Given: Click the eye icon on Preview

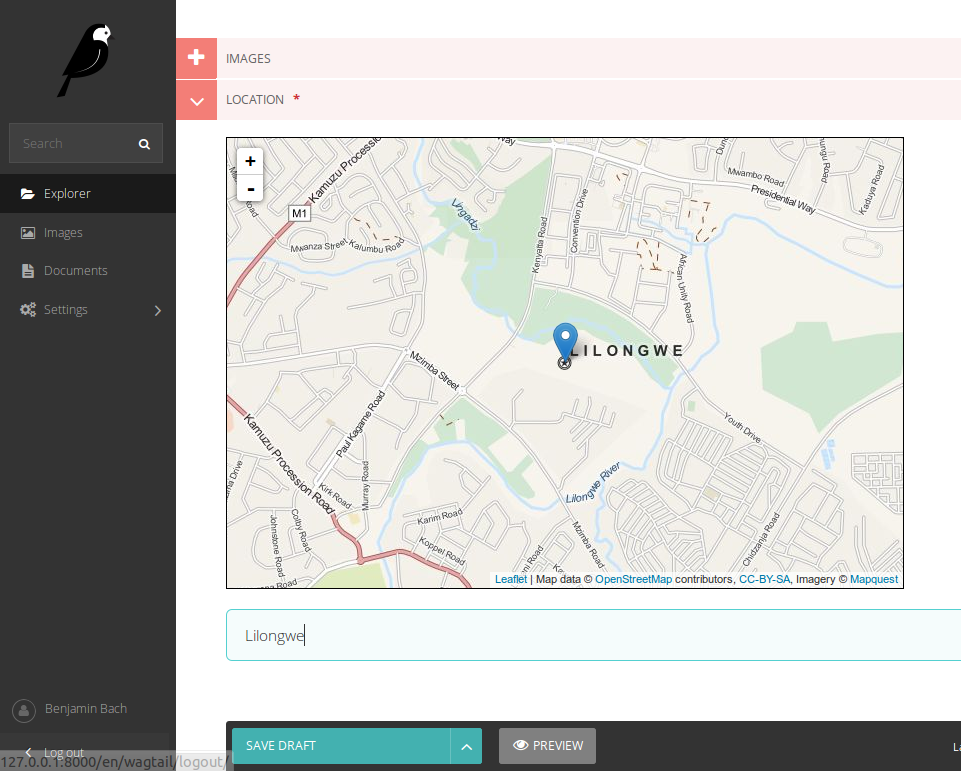Looking at the screenshot, I should point(520,745).
